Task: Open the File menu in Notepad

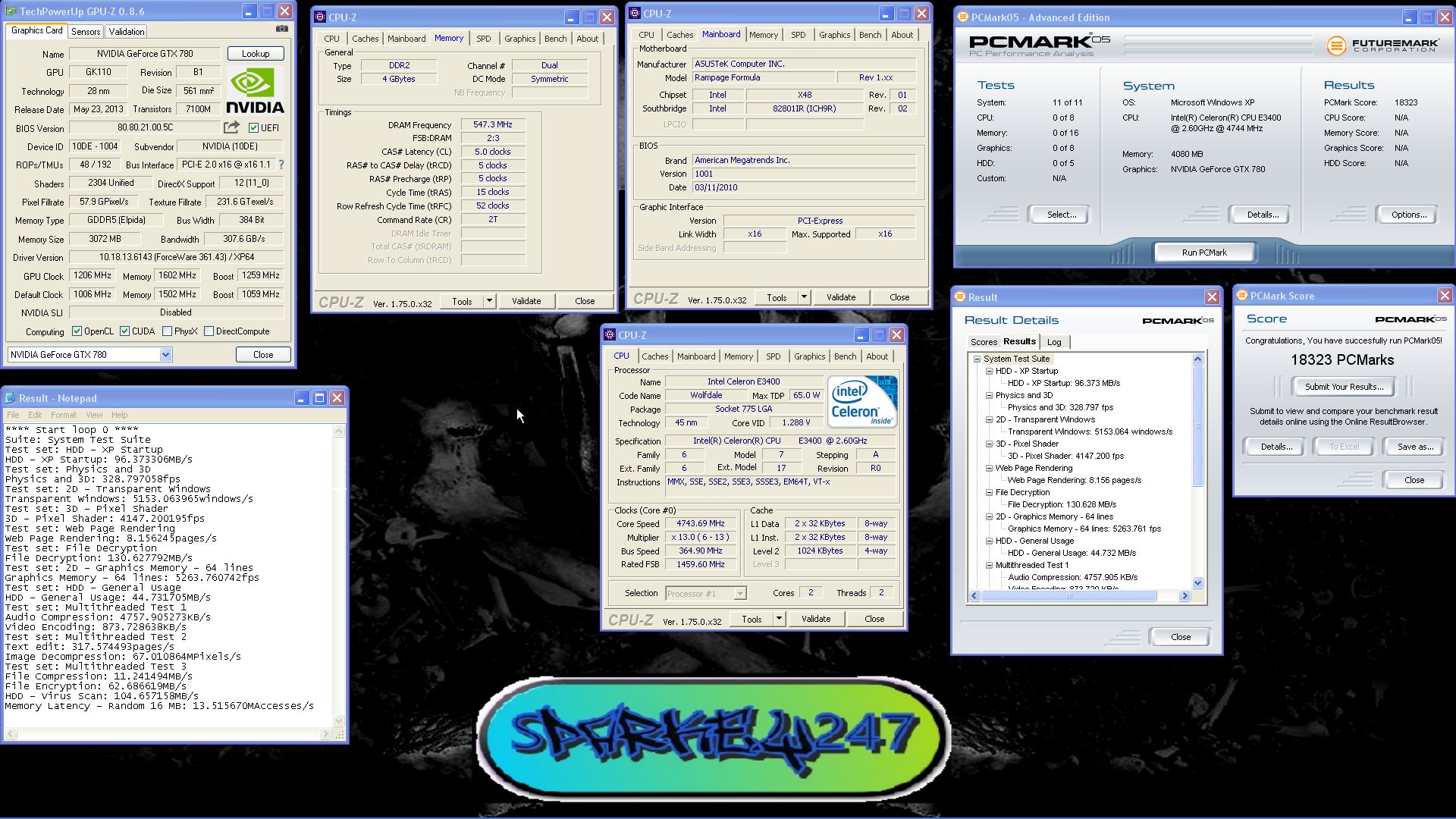Action: tap(13, 415)
